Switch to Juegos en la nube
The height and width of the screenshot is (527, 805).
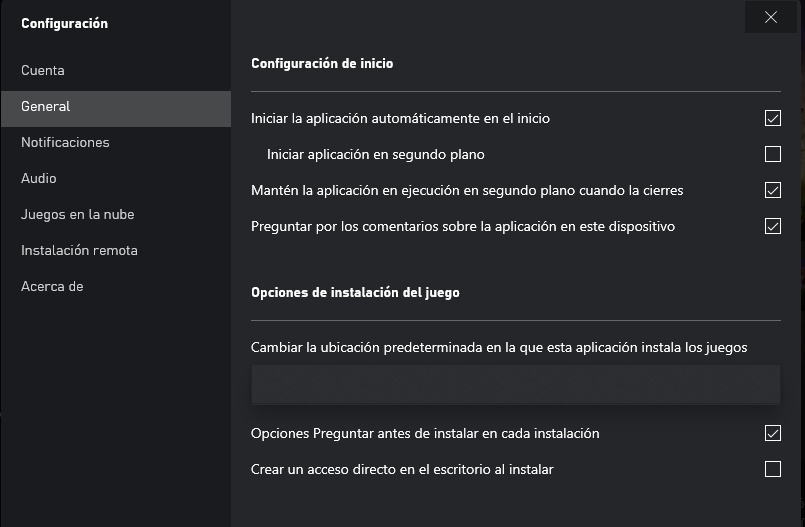point(77,215)
